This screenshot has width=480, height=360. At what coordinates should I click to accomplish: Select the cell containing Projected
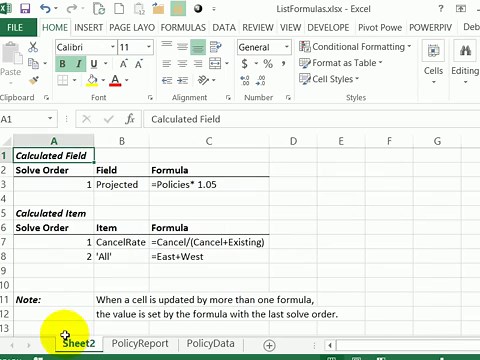(x=122, y=185)
